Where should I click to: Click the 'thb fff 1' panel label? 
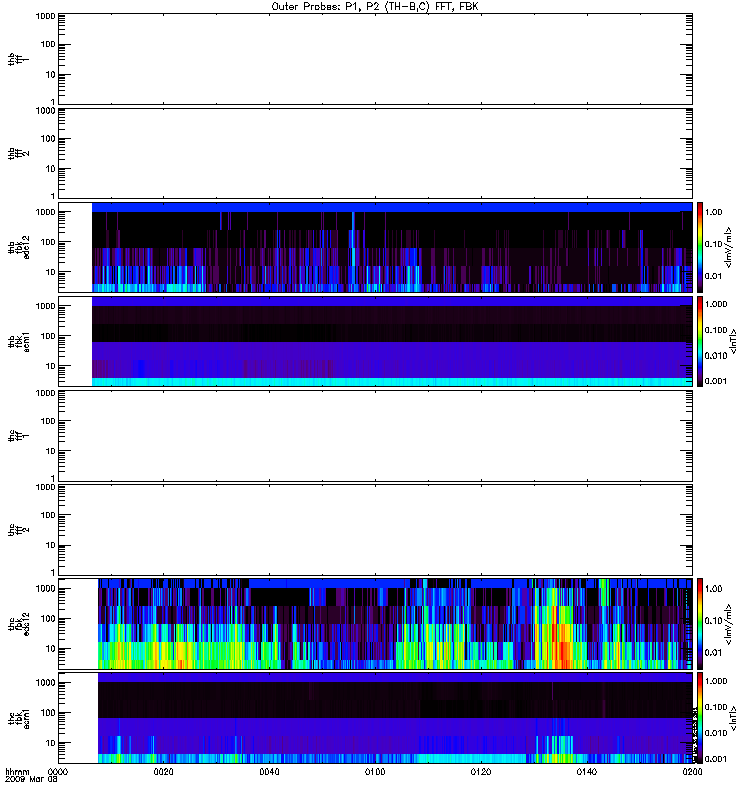[18, 59]
